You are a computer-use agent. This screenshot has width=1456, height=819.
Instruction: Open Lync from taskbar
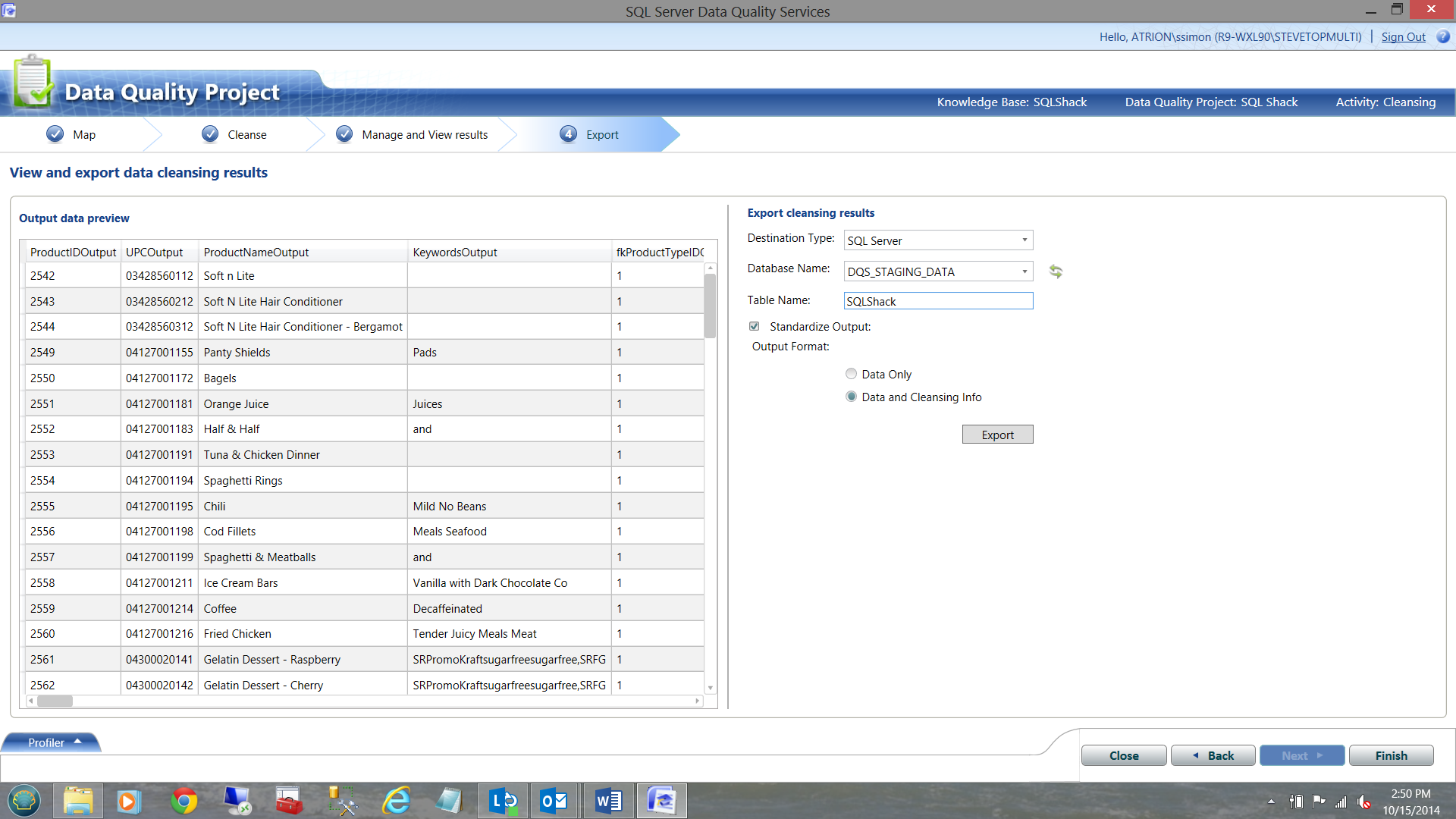tap(503, 801)
